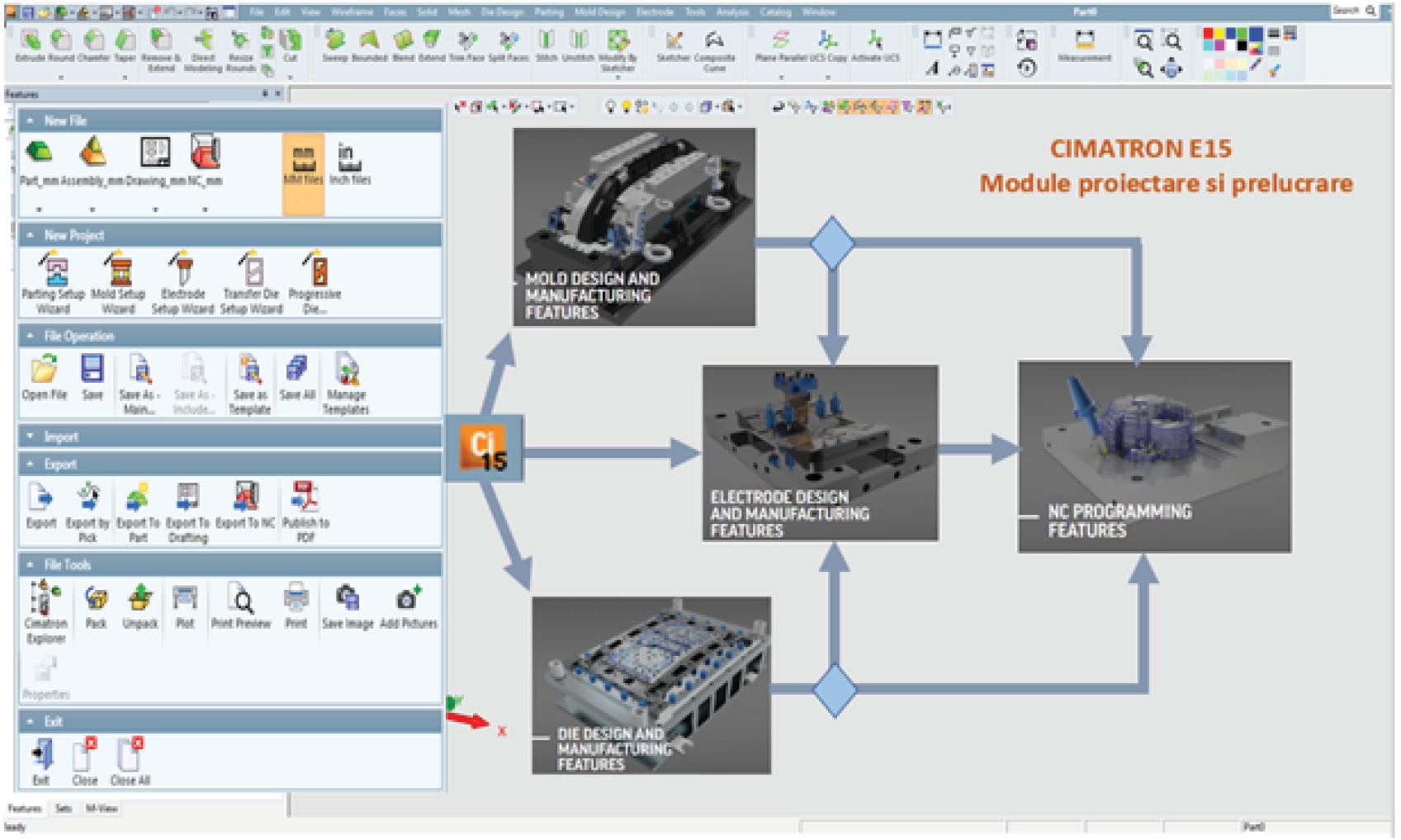Launch the Electrode Setup Wizard
Screen dimensions: 1401x840
pos(182,282)
